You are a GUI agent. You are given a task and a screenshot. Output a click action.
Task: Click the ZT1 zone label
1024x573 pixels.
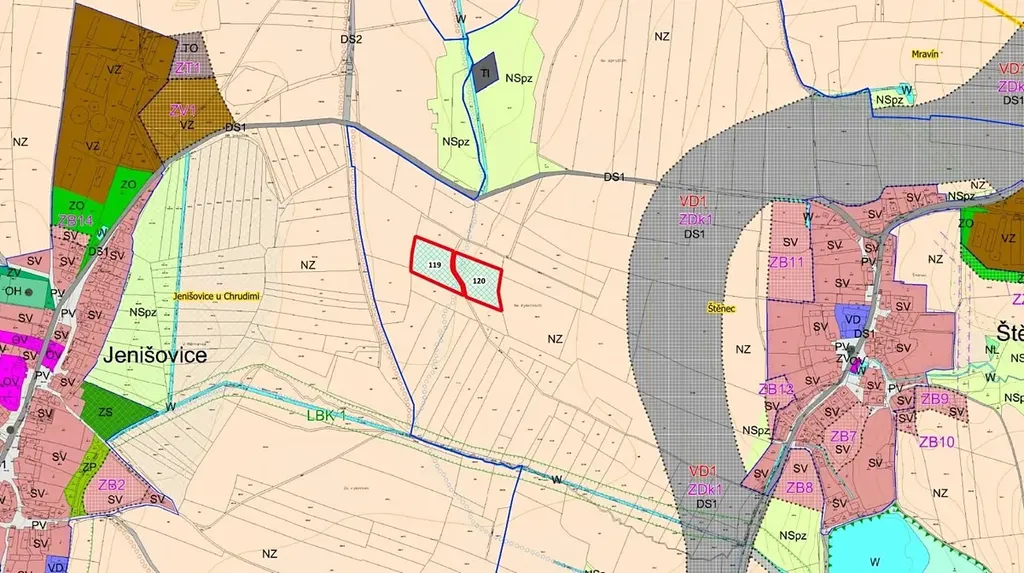[188, 68]
